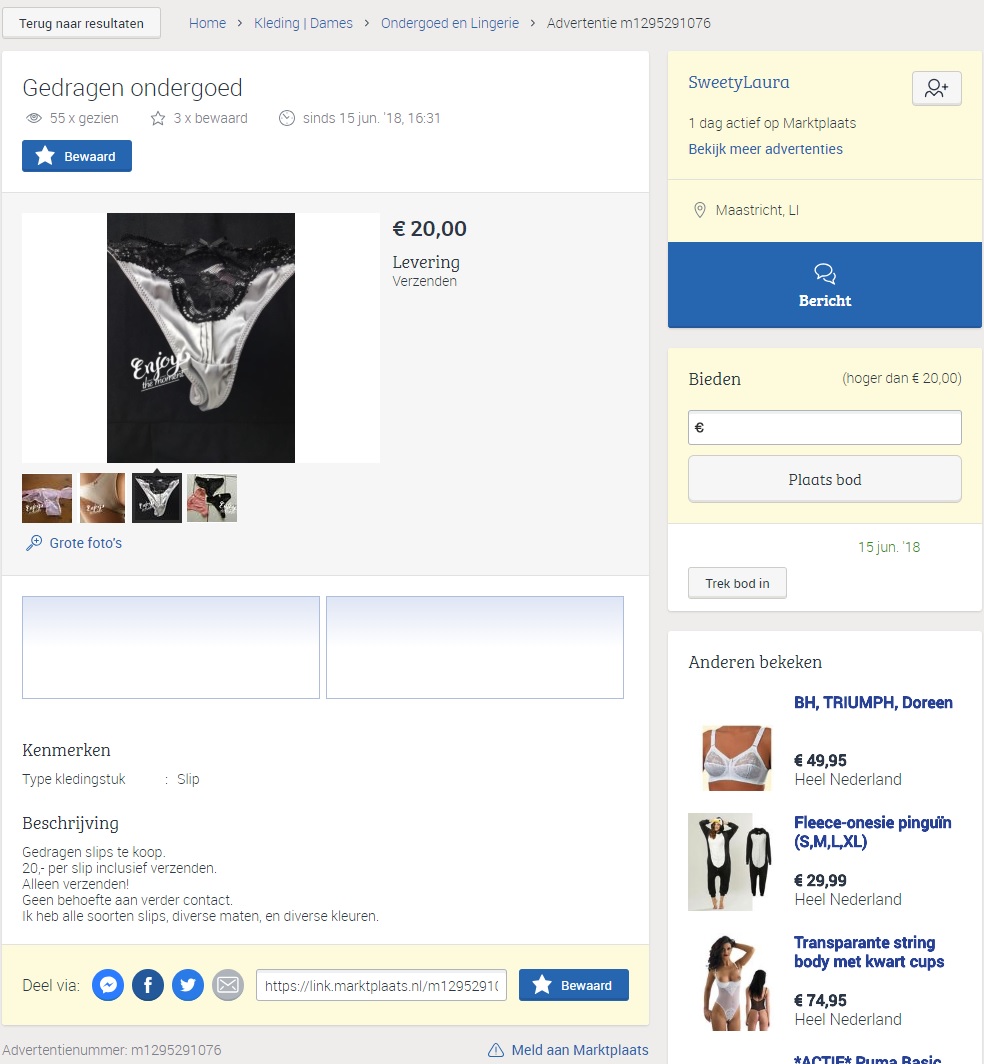Viewport: 984px width, 1064px height.
Task: Open the BH, TRIUMPH, Doreen listing
Action: tap(873, 702)
